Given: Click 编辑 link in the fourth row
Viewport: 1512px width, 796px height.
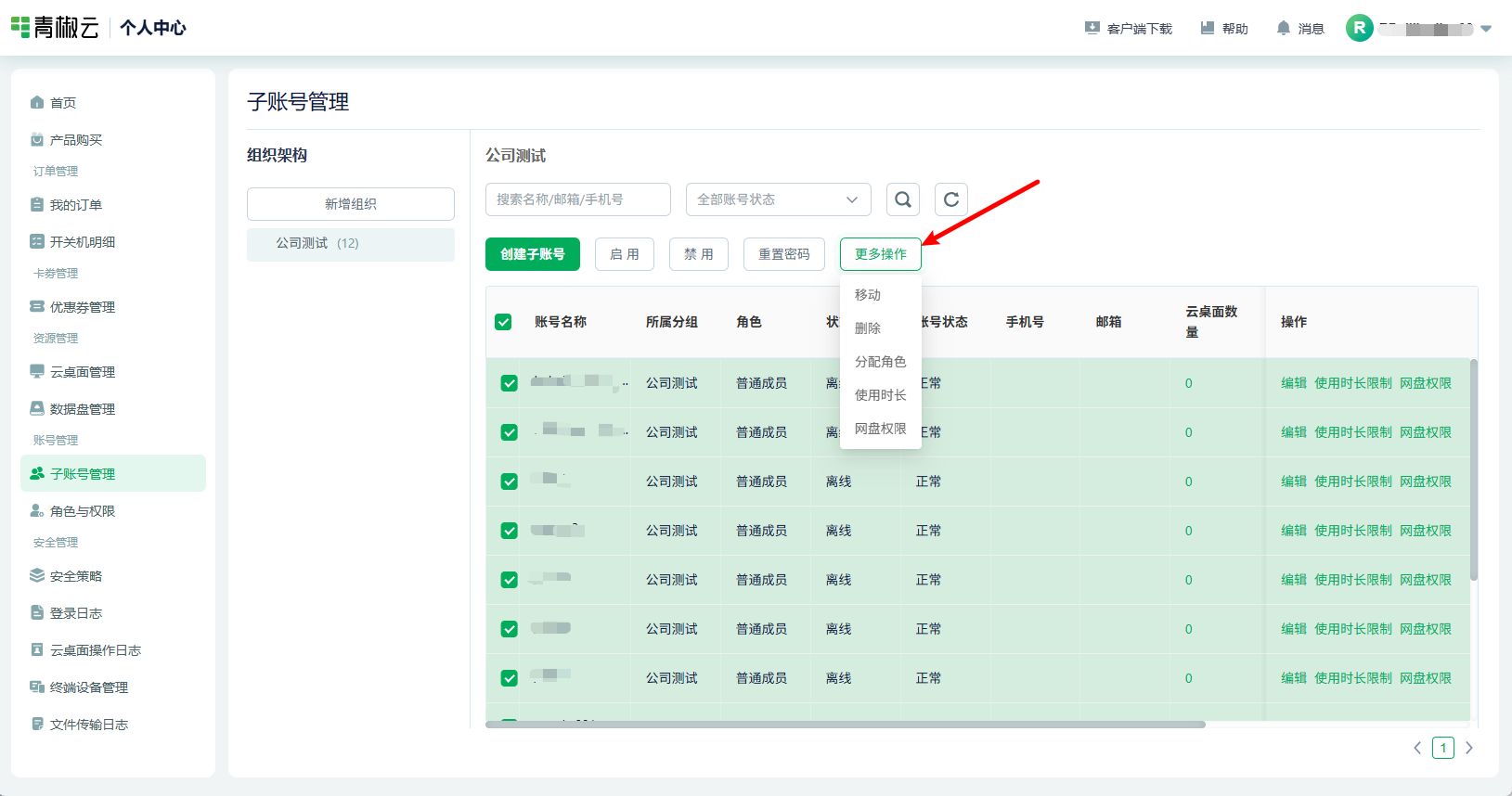Looking at the screenshot, I should click(x=1294, y=531).
